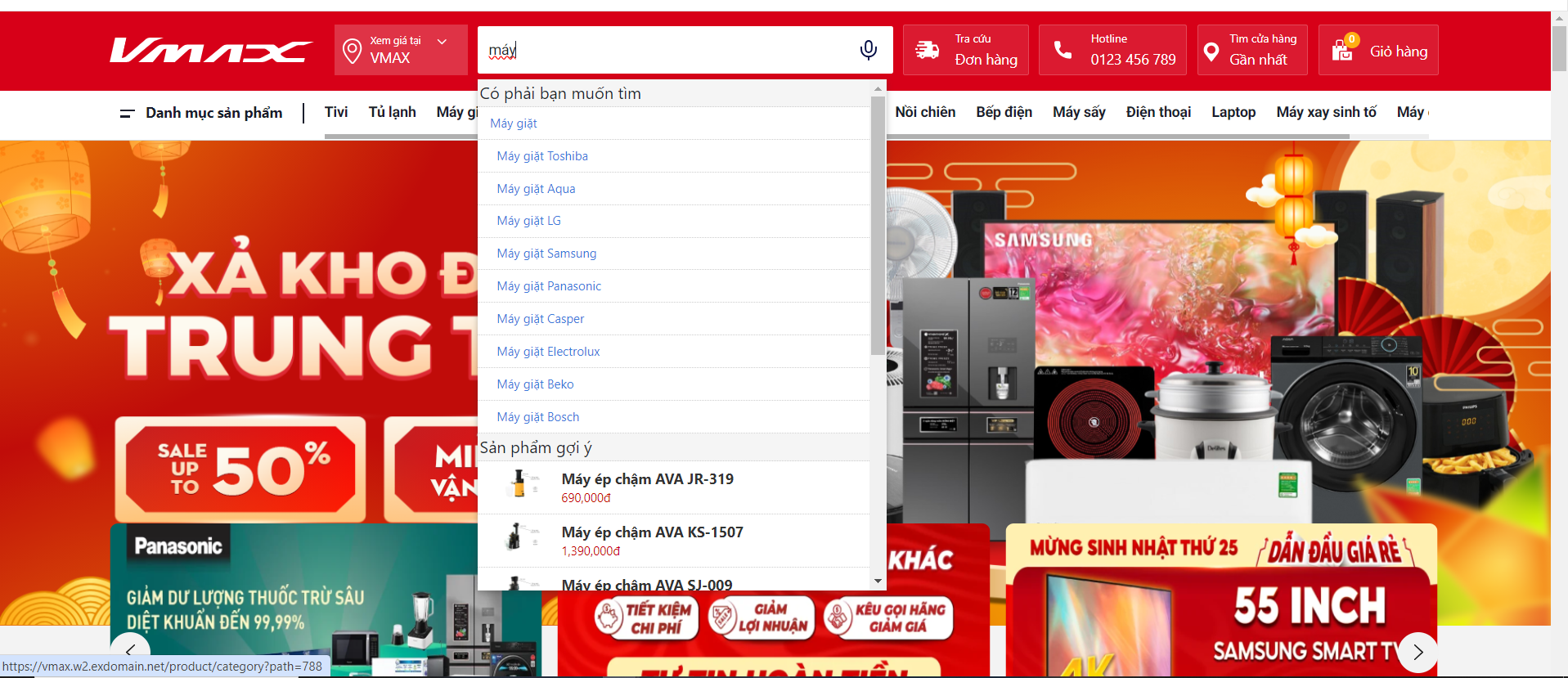This screenshot has width=1568, height=678.
Task: Open product 'Máy ép chậm AVA KS-1507'
Action: tap(652, 532)
